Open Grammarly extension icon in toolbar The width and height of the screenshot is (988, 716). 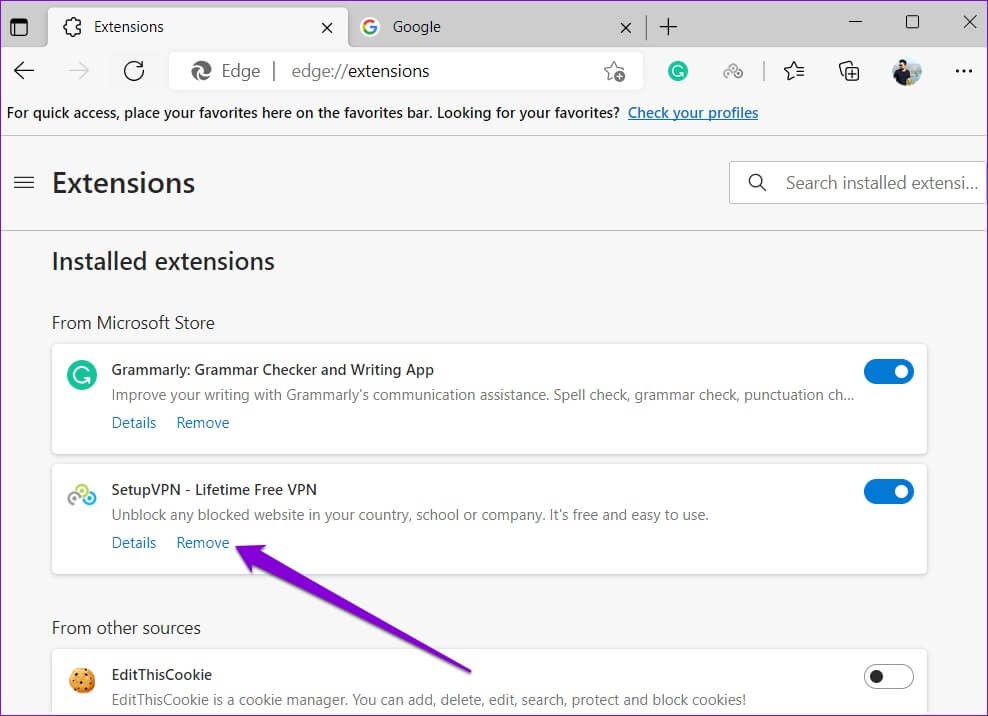pyautogui.click(x=677, y=71)
